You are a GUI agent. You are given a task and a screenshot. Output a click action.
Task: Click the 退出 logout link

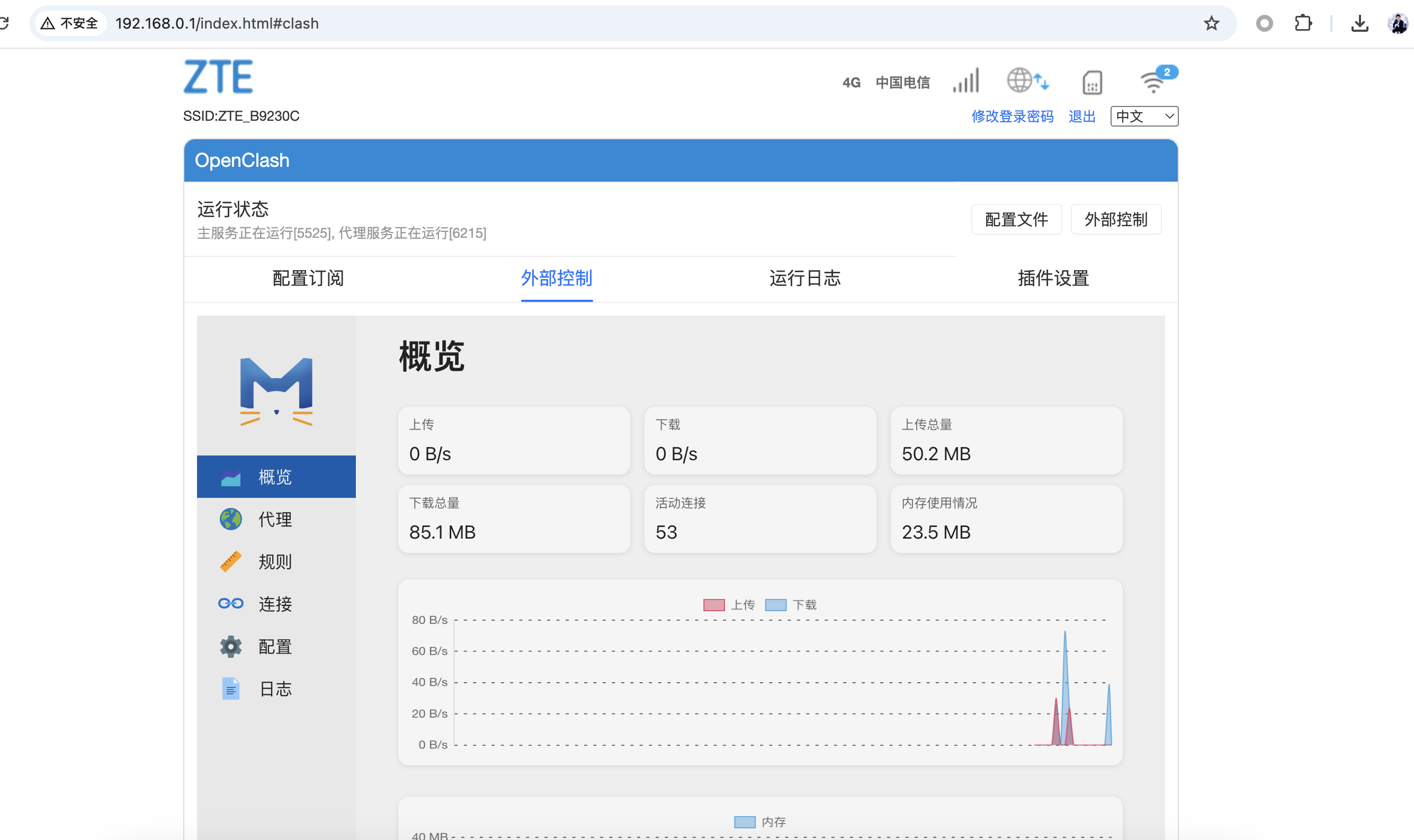[x=1082, y=117]
